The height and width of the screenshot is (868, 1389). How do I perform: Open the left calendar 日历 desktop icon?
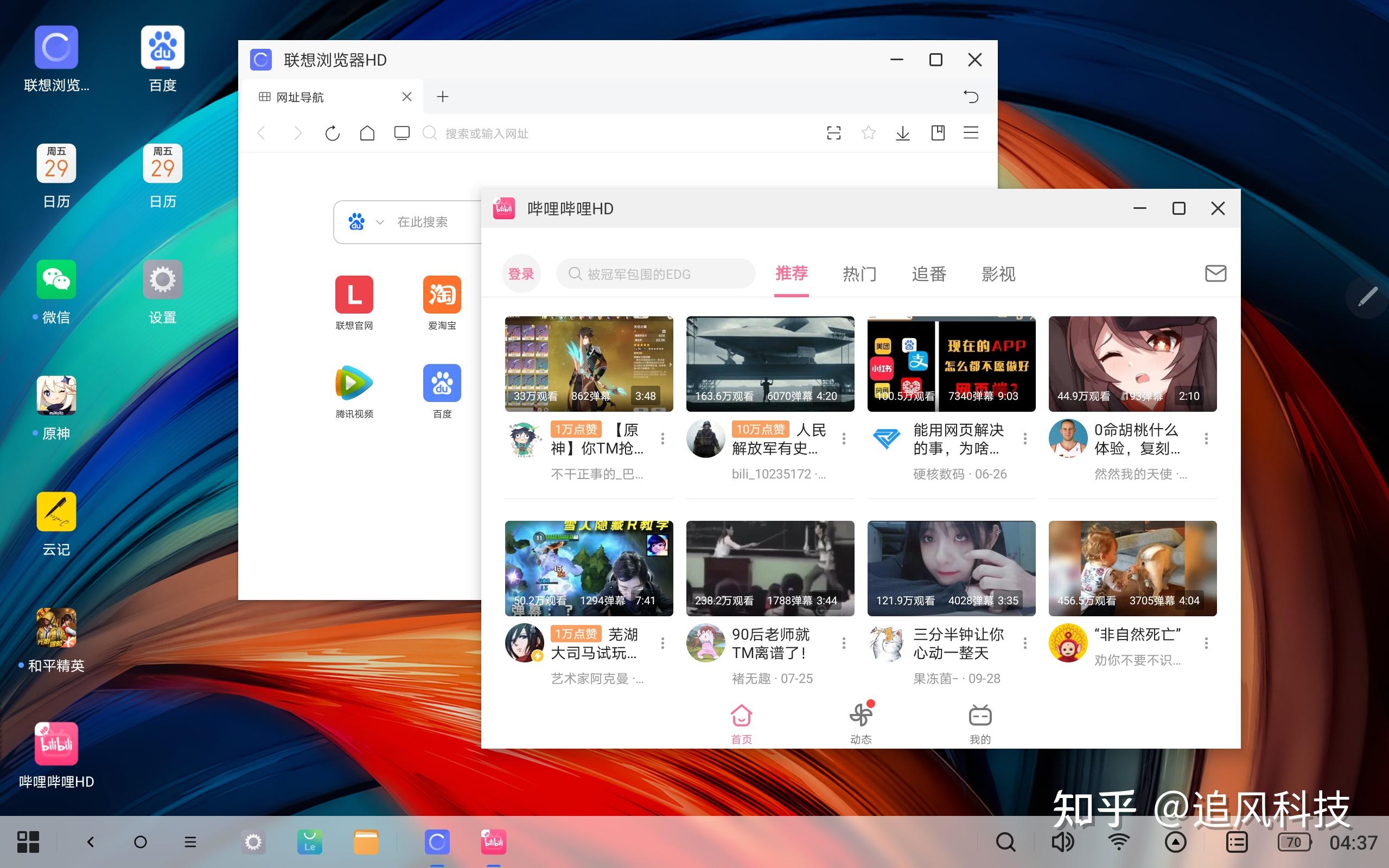click(56, 163)
